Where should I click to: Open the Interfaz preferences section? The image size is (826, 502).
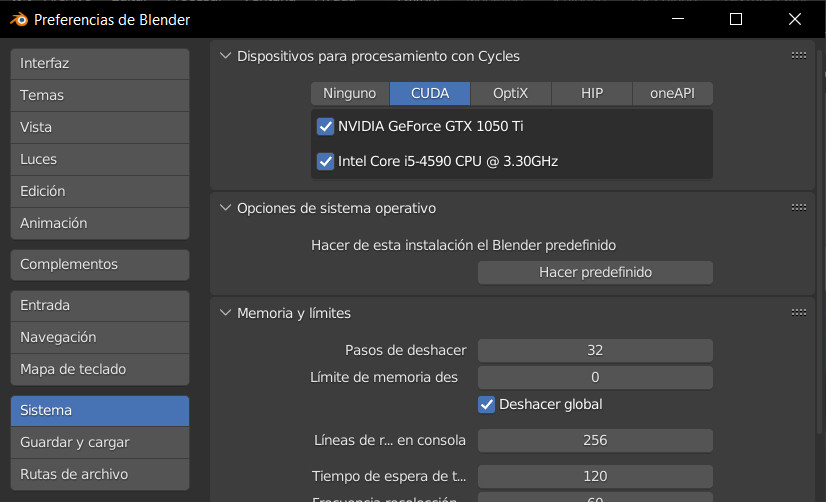[100, 64]
